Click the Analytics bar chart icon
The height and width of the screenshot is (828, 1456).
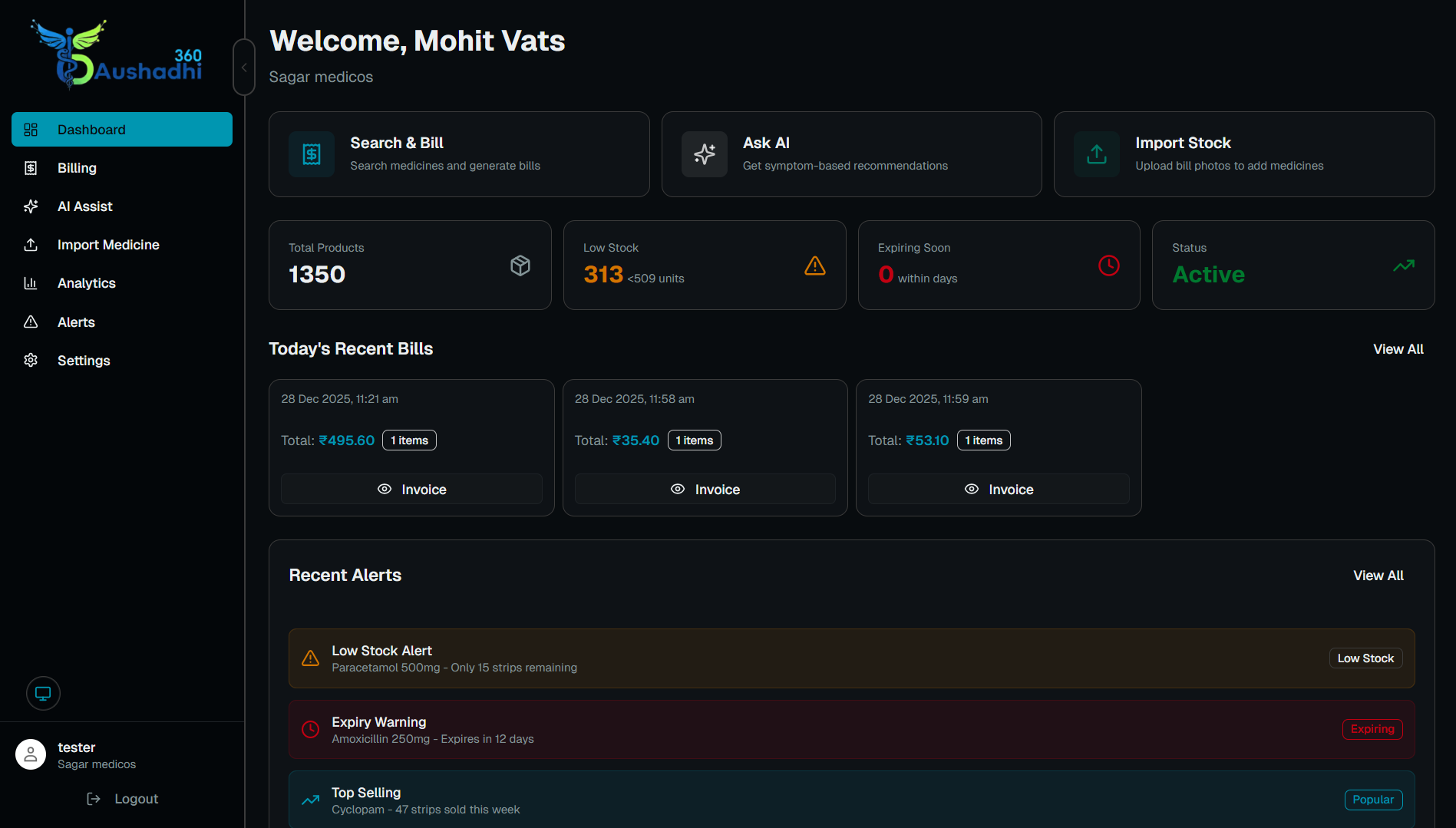coord(31,283)
